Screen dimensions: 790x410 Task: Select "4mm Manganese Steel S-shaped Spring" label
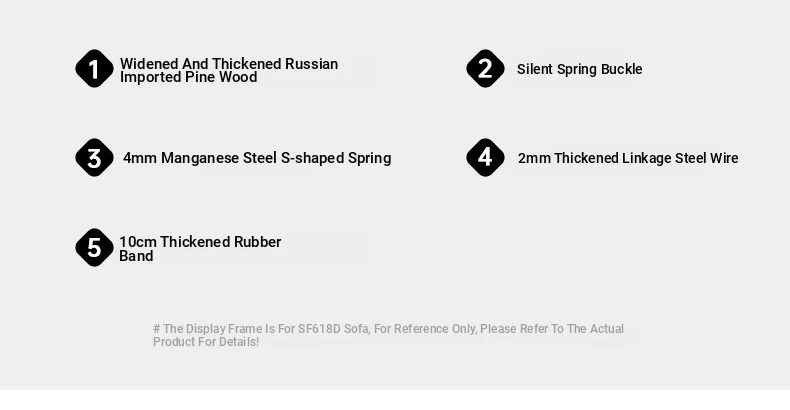pos(257,158)
